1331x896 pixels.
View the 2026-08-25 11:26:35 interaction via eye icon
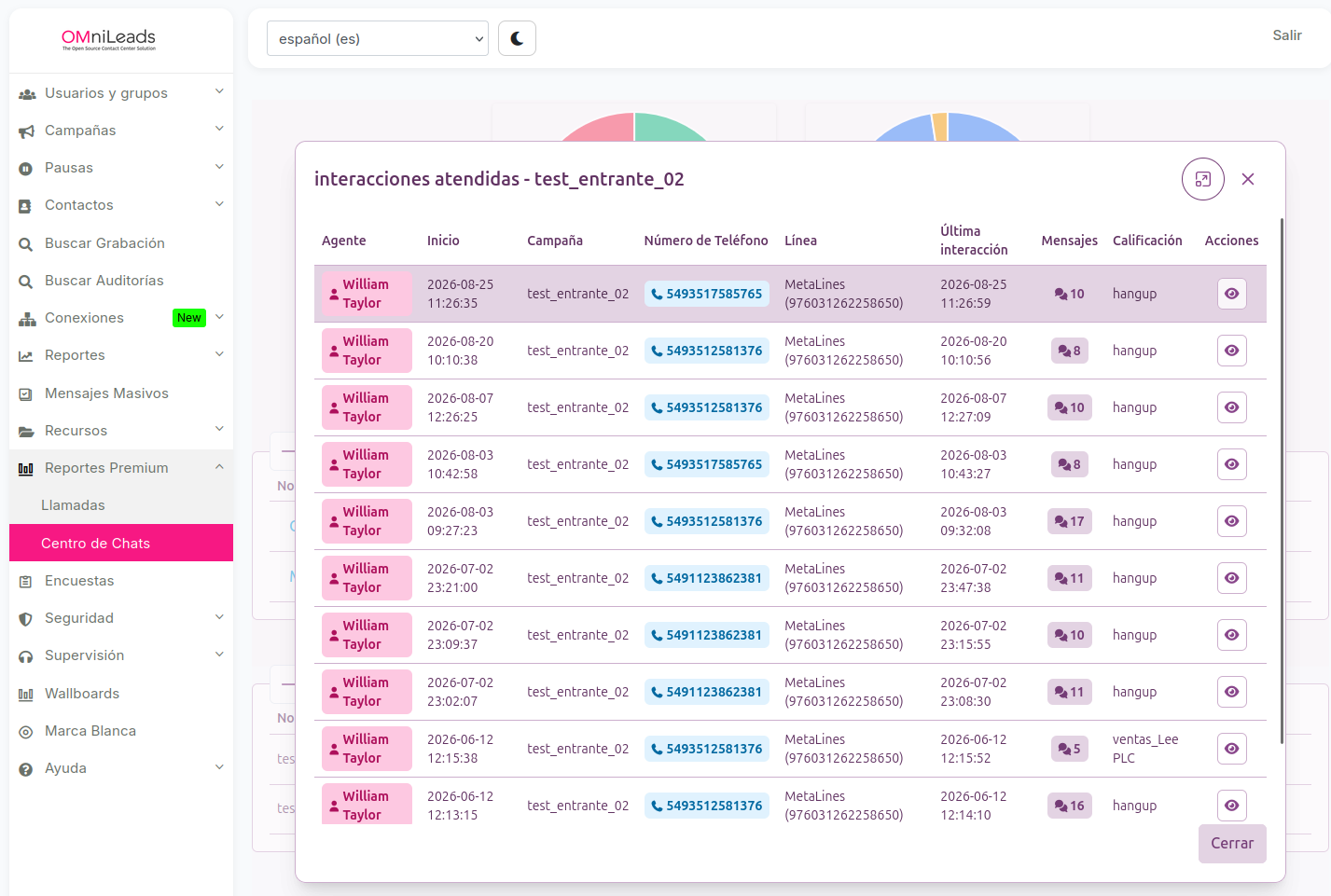point(1231,294)
